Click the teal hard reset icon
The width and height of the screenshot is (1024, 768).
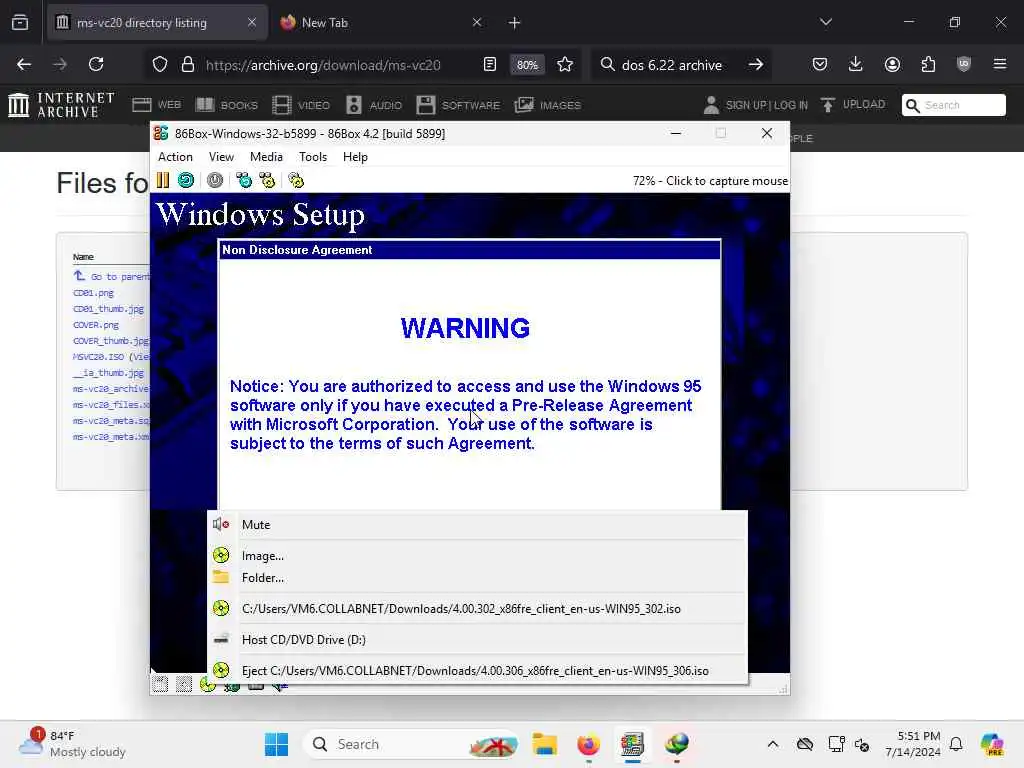[186, 180]
